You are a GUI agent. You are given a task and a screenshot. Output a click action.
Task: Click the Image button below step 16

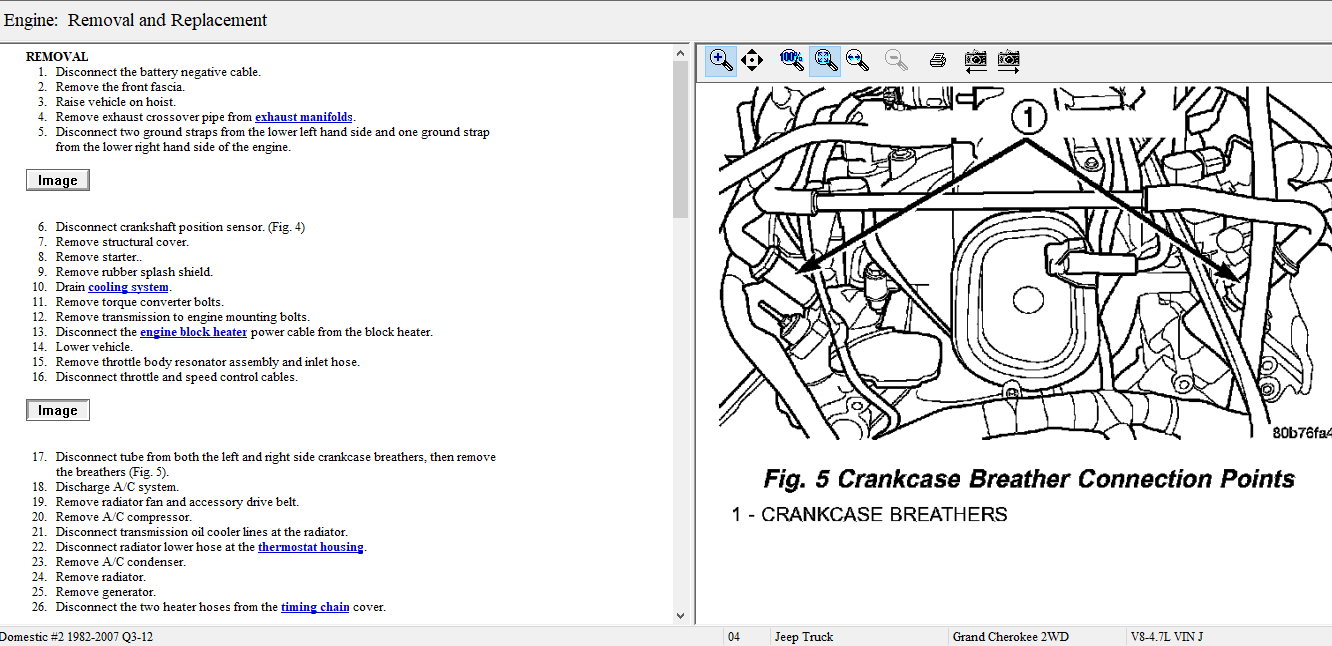[x=58, y=410]
